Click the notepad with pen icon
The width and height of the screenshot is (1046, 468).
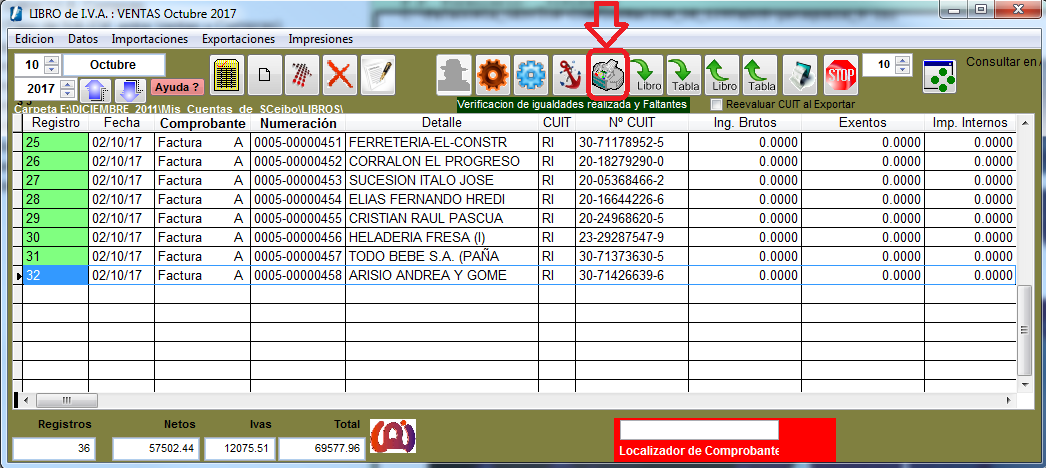(x=377, y=75)
